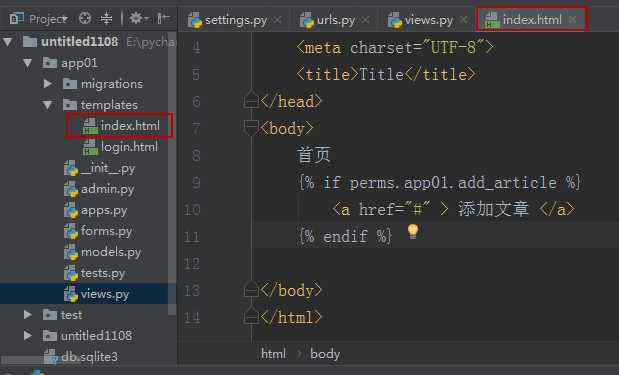Screen dimensions: 619x375
Task: Switch to the urls.py editor tab
Action: coord(336,20)
